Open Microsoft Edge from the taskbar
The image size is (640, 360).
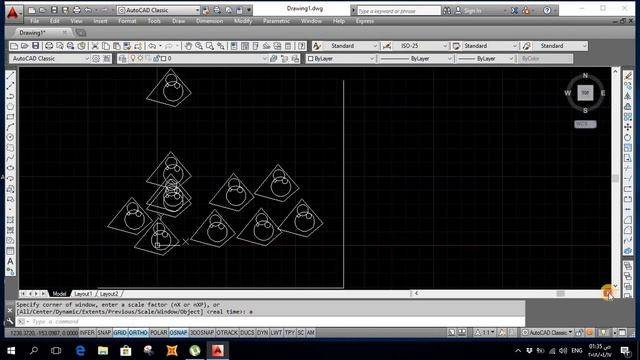pyautogui.click(x=80, y=351)
